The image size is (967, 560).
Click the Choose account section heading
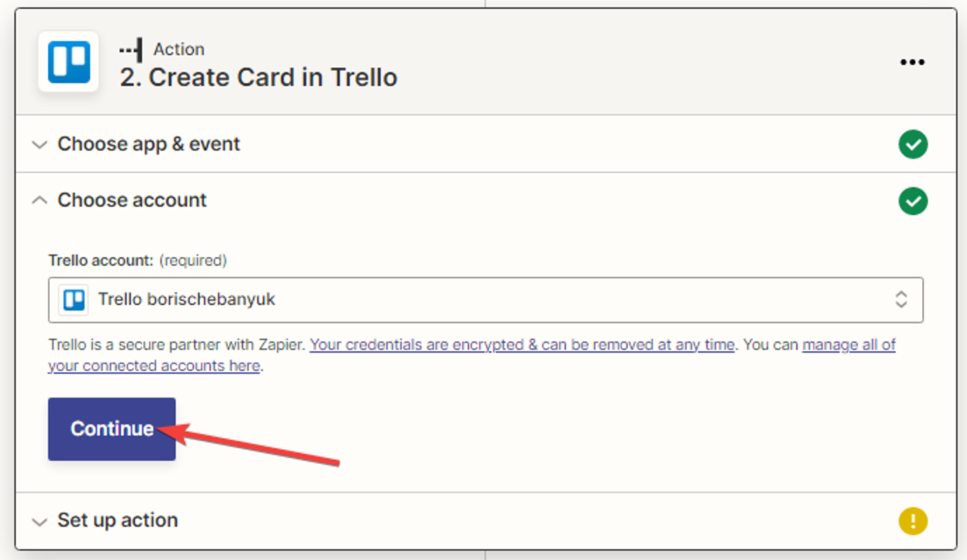[132, 200]
